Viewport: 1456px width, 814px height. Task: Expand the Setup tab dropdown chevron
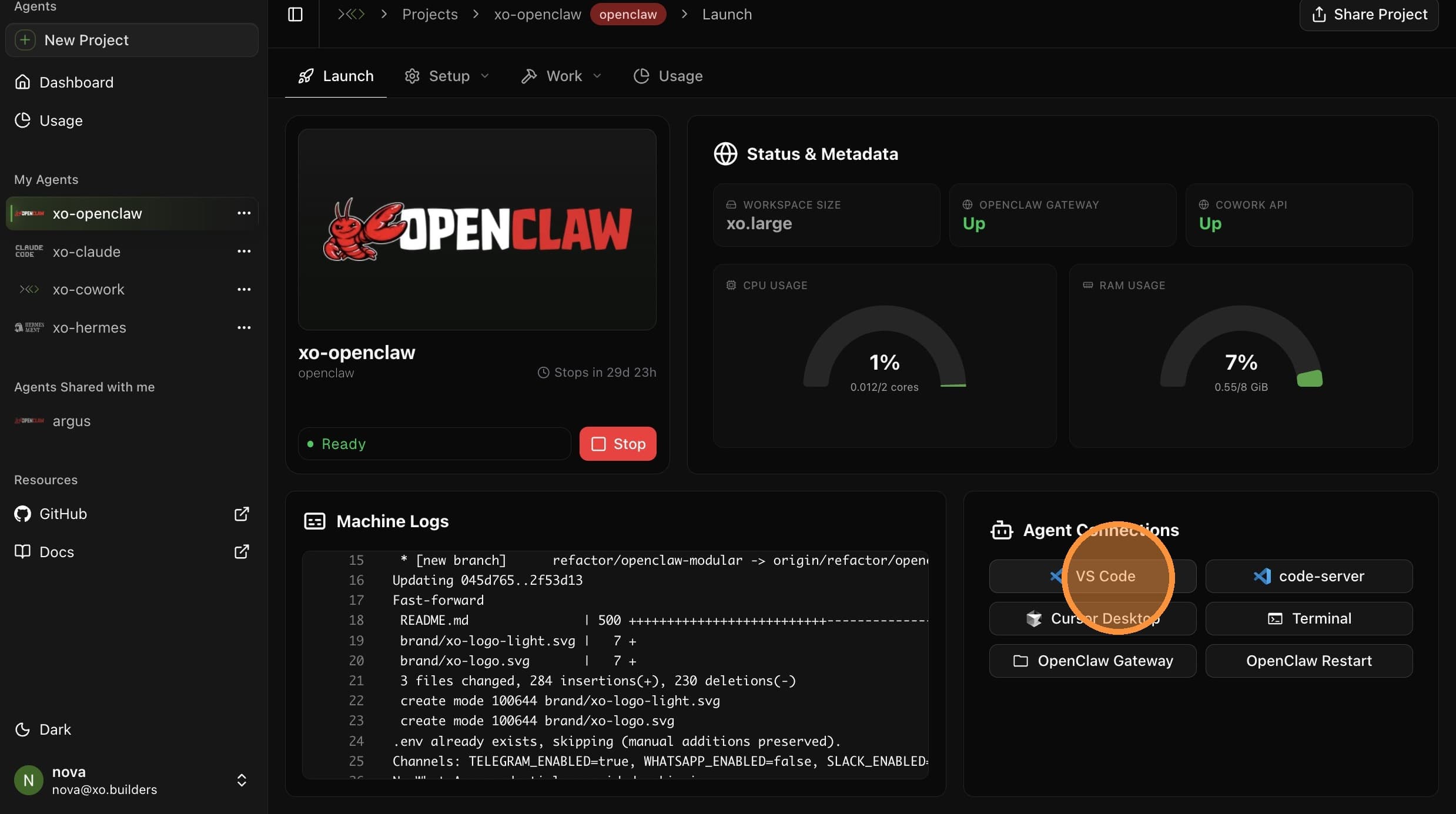(x=485, y=76)
